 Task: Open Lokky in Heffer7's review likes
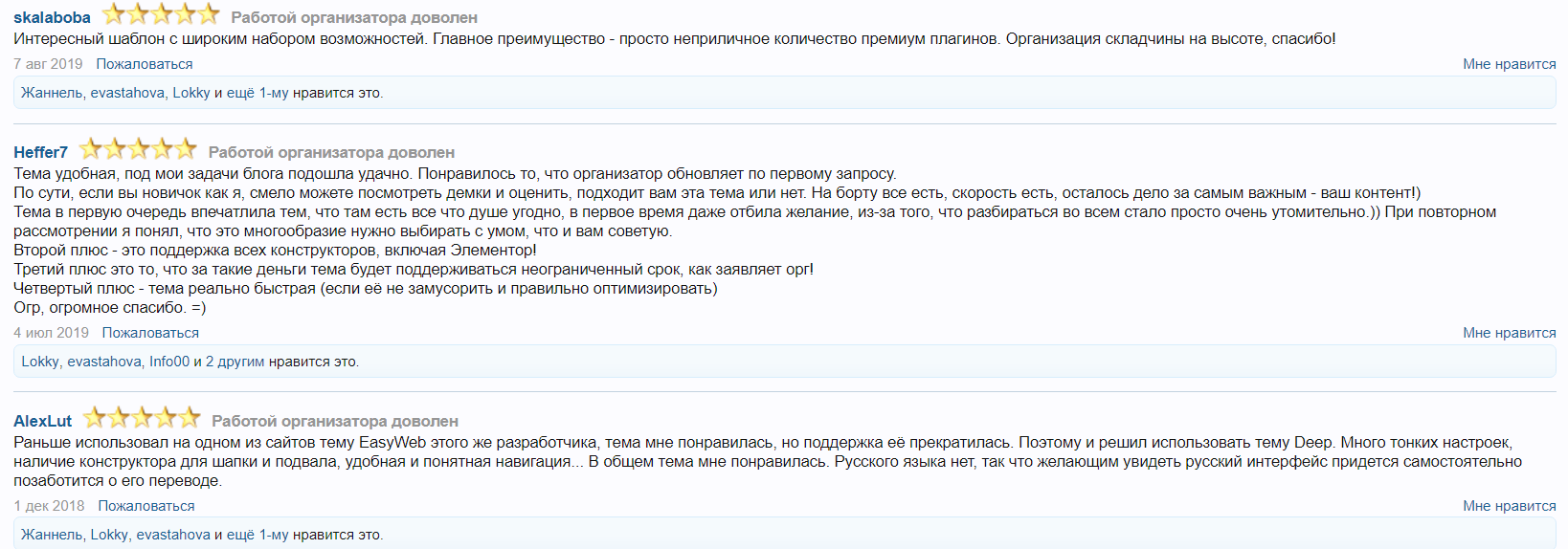tap(40, 362)
